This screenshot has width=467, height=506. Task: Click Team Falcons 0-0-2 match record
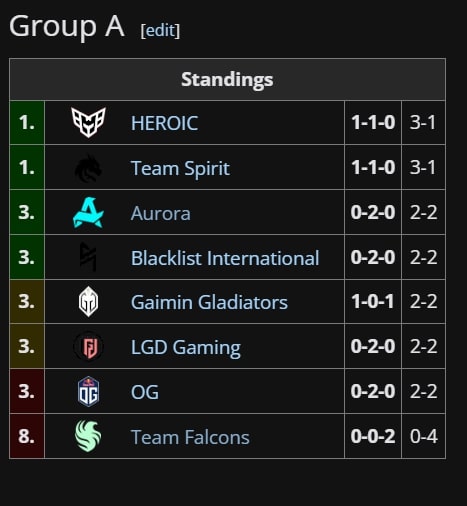click(373, 436)
